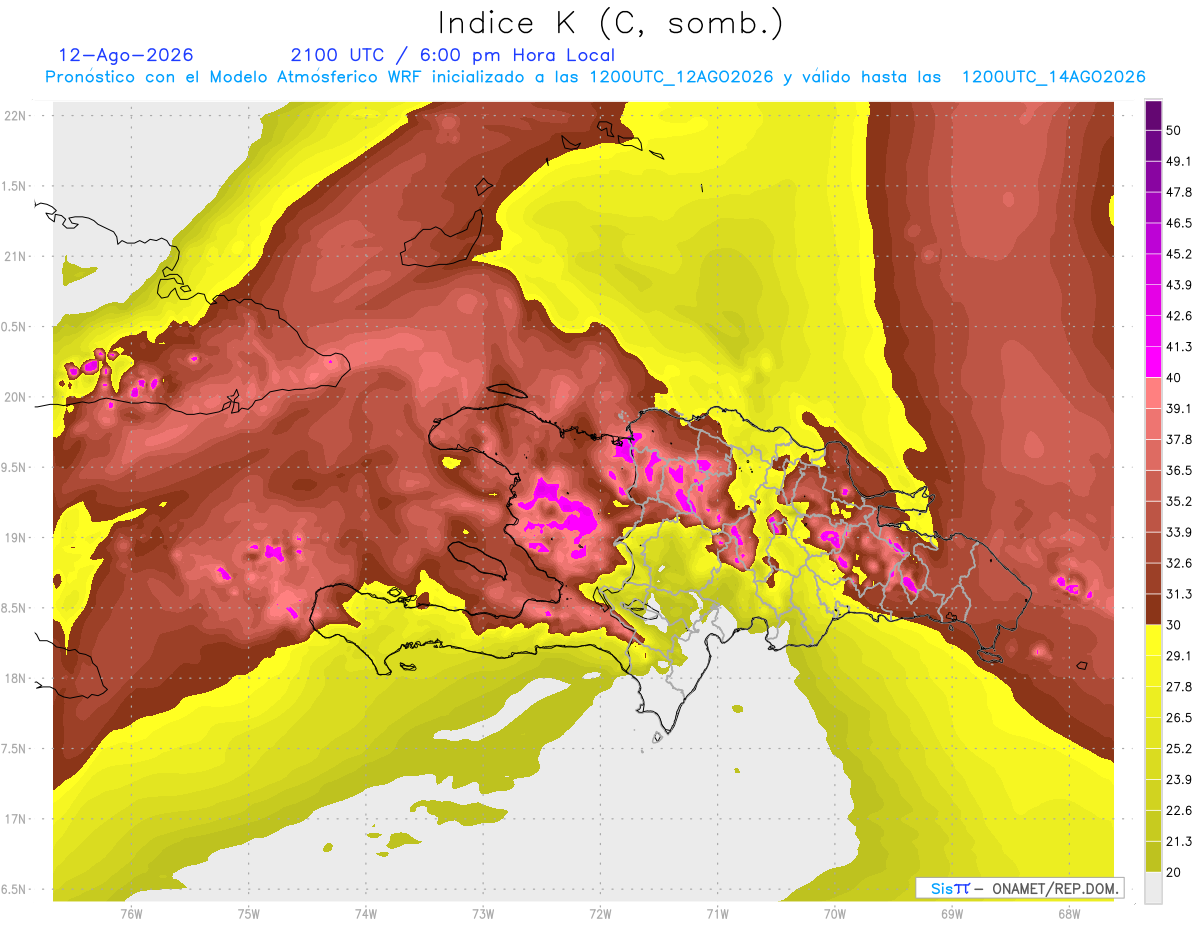The image size is (1200, 927).
Task: Select the '12-Ago-2026' date label
Action: pos(126,55)
